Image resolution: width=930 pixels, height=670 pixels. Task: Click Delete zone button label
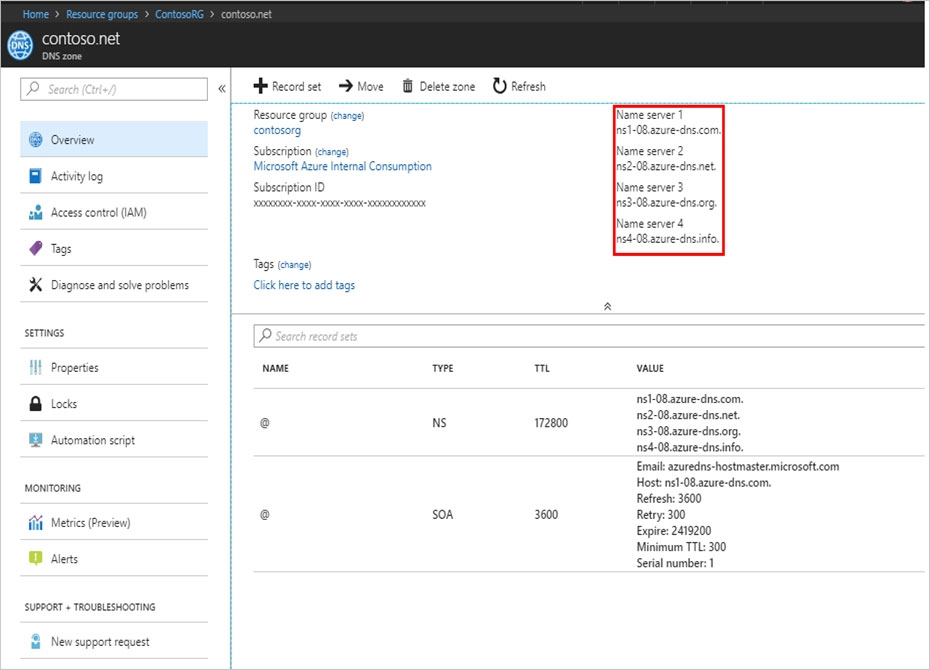pos(447,87)
